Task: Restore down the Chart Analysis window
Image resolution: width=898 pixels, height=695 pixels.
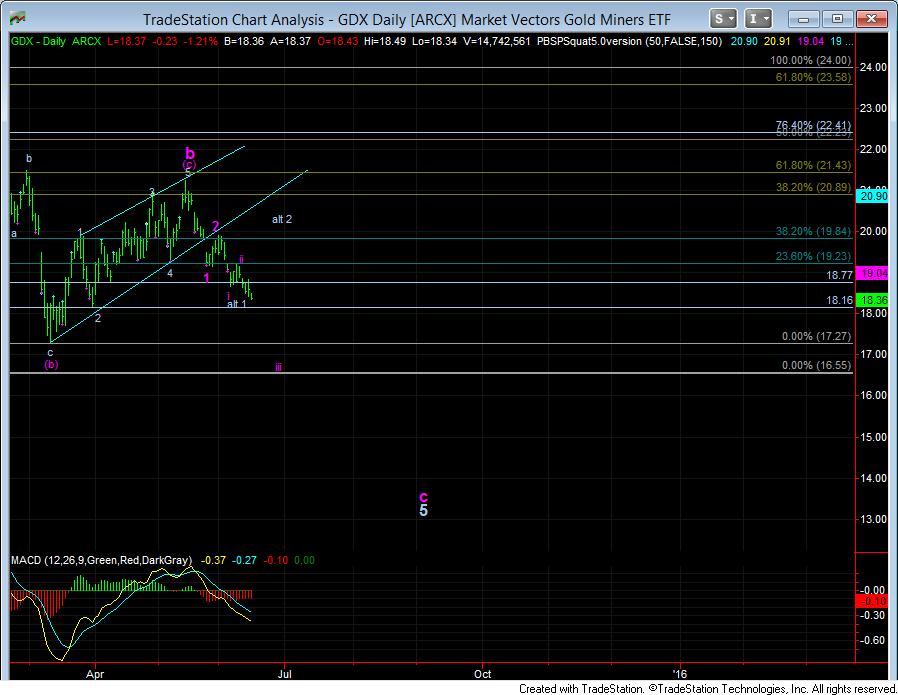Action: pos(837,19)
